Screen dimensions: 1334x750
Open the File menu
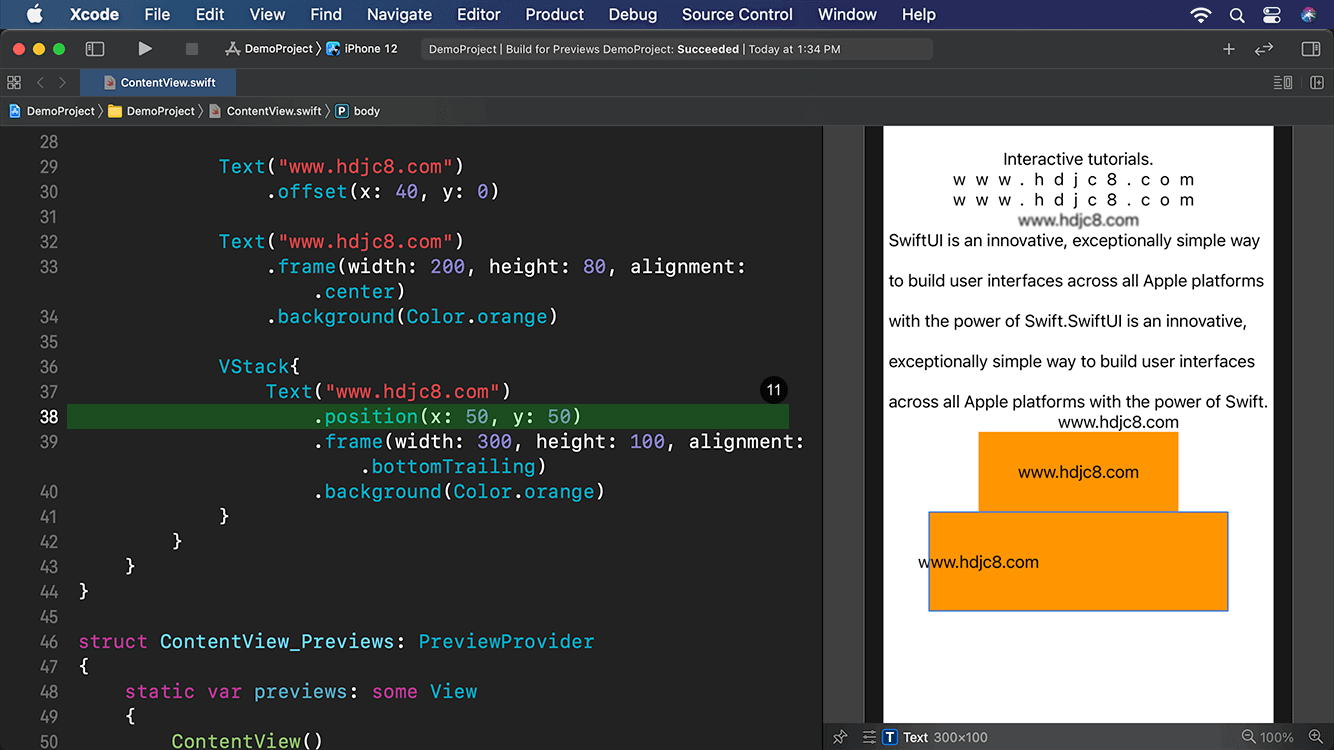pos(157,14)
